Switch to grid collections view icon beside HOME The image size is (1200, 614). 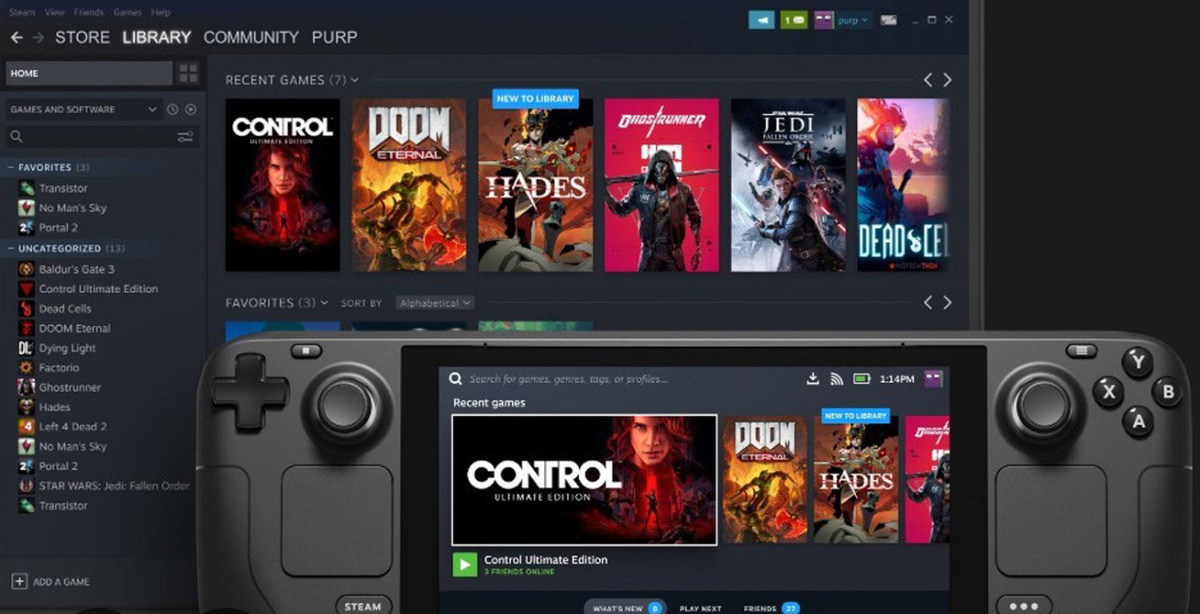(x=188, y=73)
